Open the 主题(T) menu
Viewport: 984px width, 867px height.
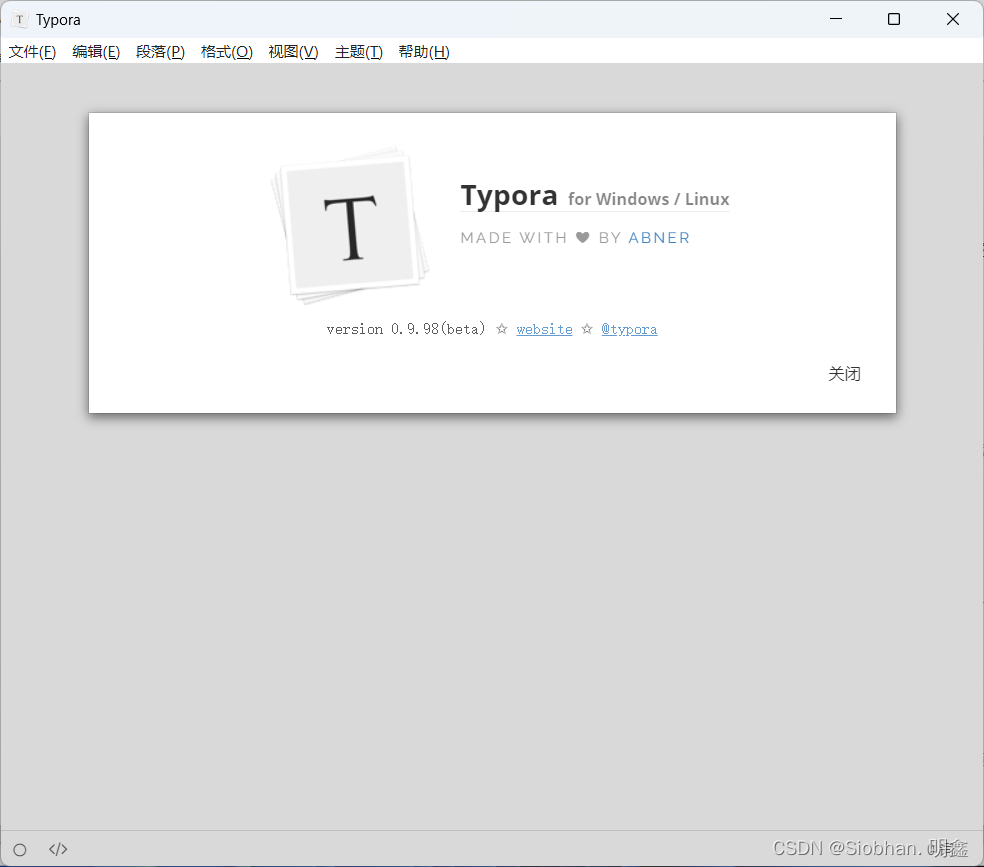tap(358, 52)
